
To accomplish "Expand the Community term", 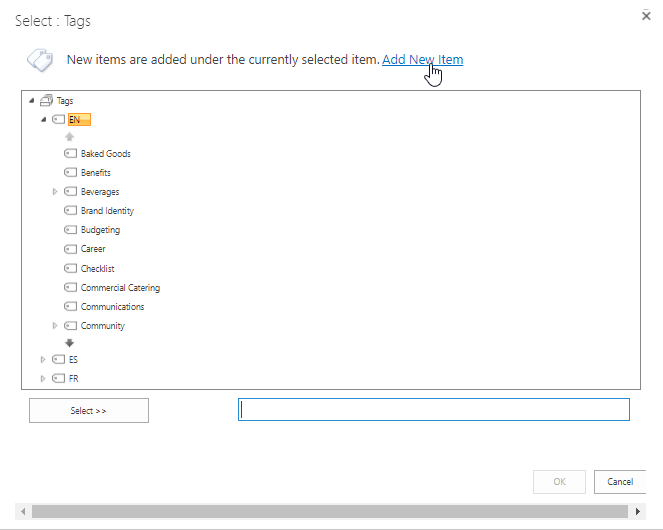I will tap(55, 326).
